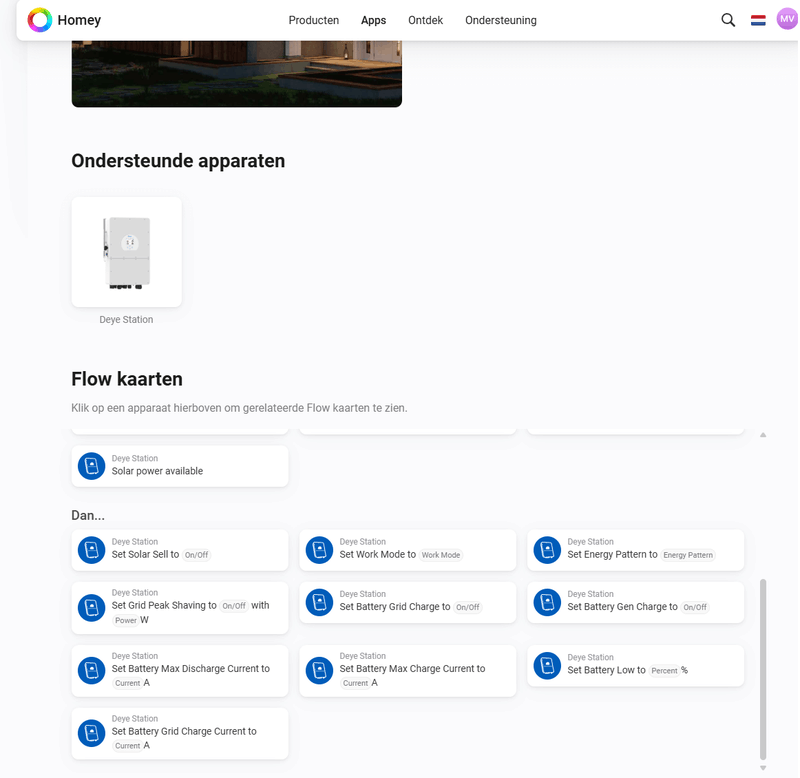Click On/Off tag in Set Battery Grid Charge

coord(467,607)
